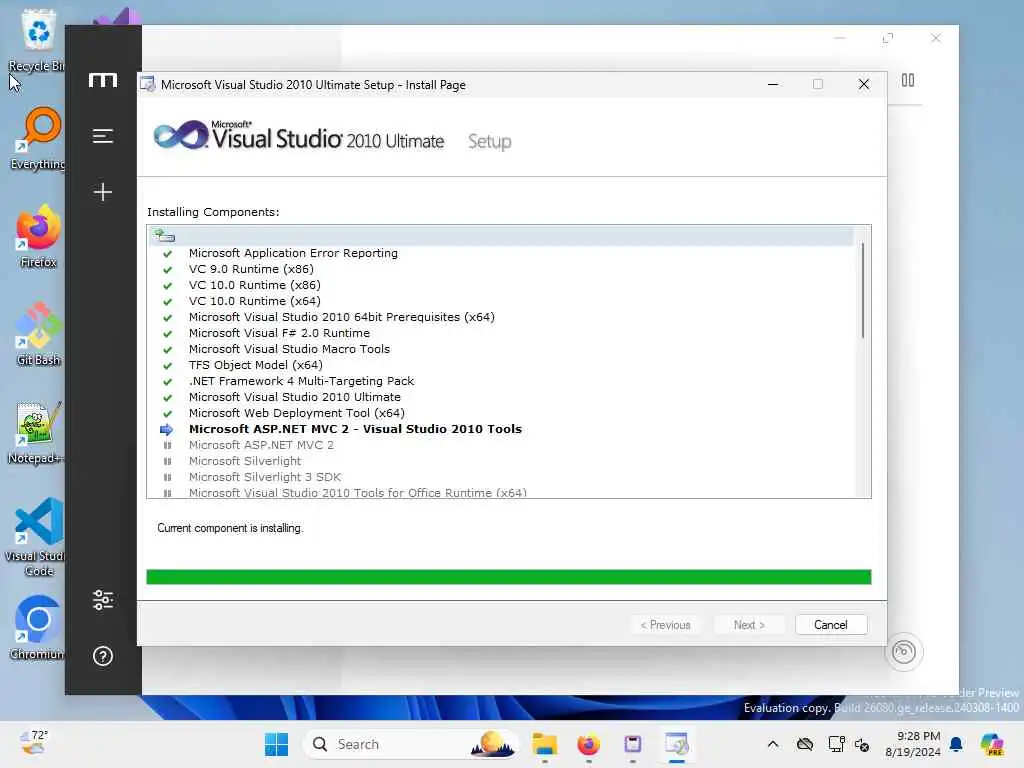Click the Visual Studio setup taskbar icon
Viewport: 1024px width, 768px height.
(x=677, y=744)
